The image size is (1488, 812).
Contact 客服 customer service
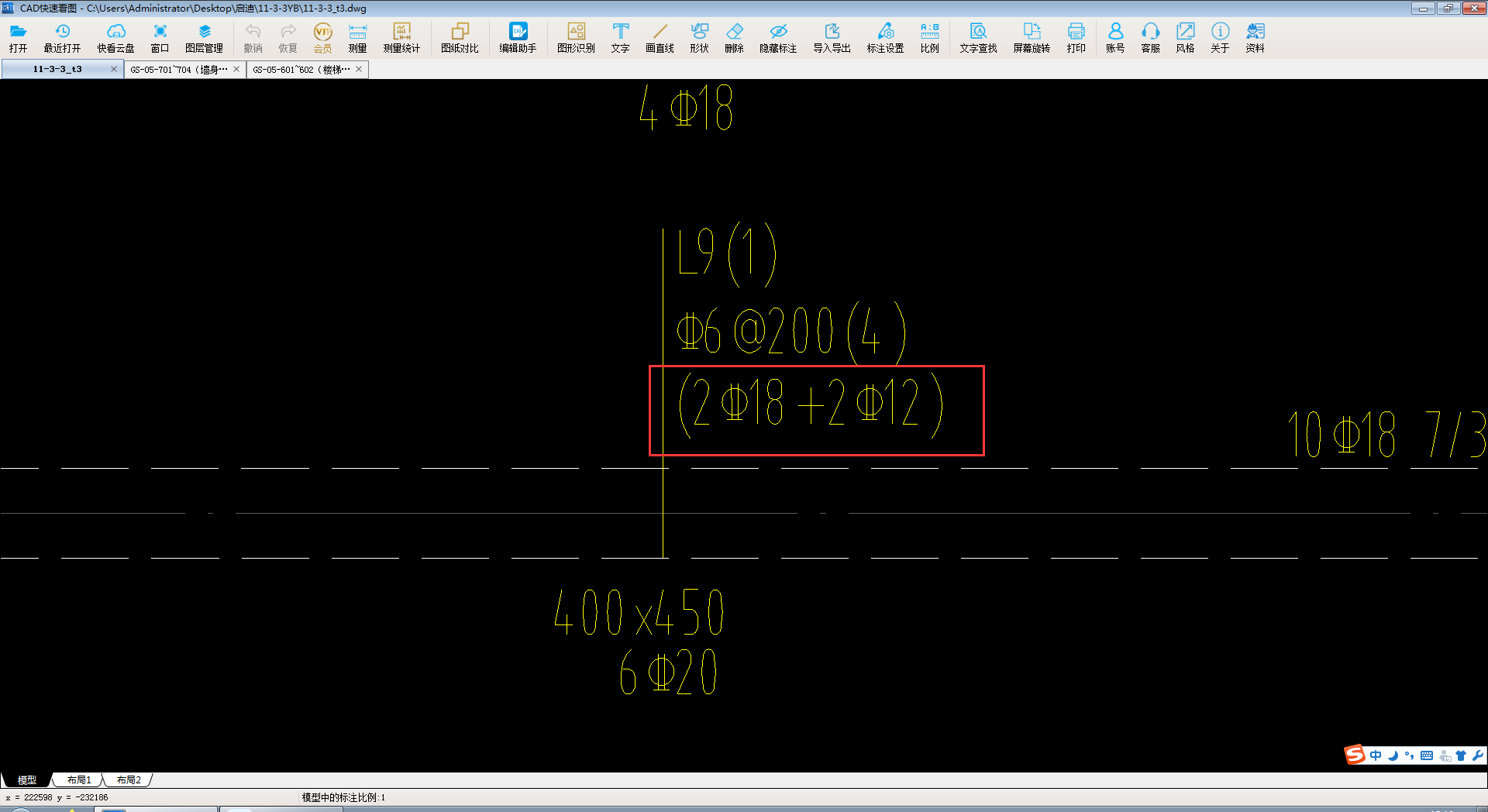click(1150, 37)
